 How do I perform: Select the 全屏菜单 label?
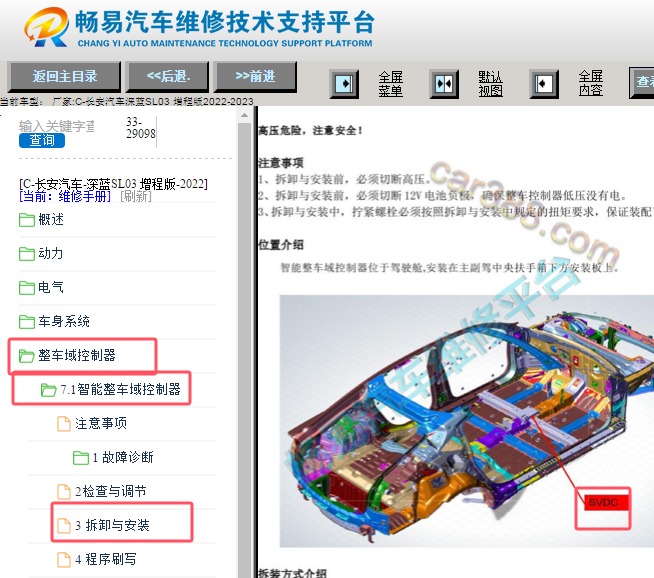(391, 84)
